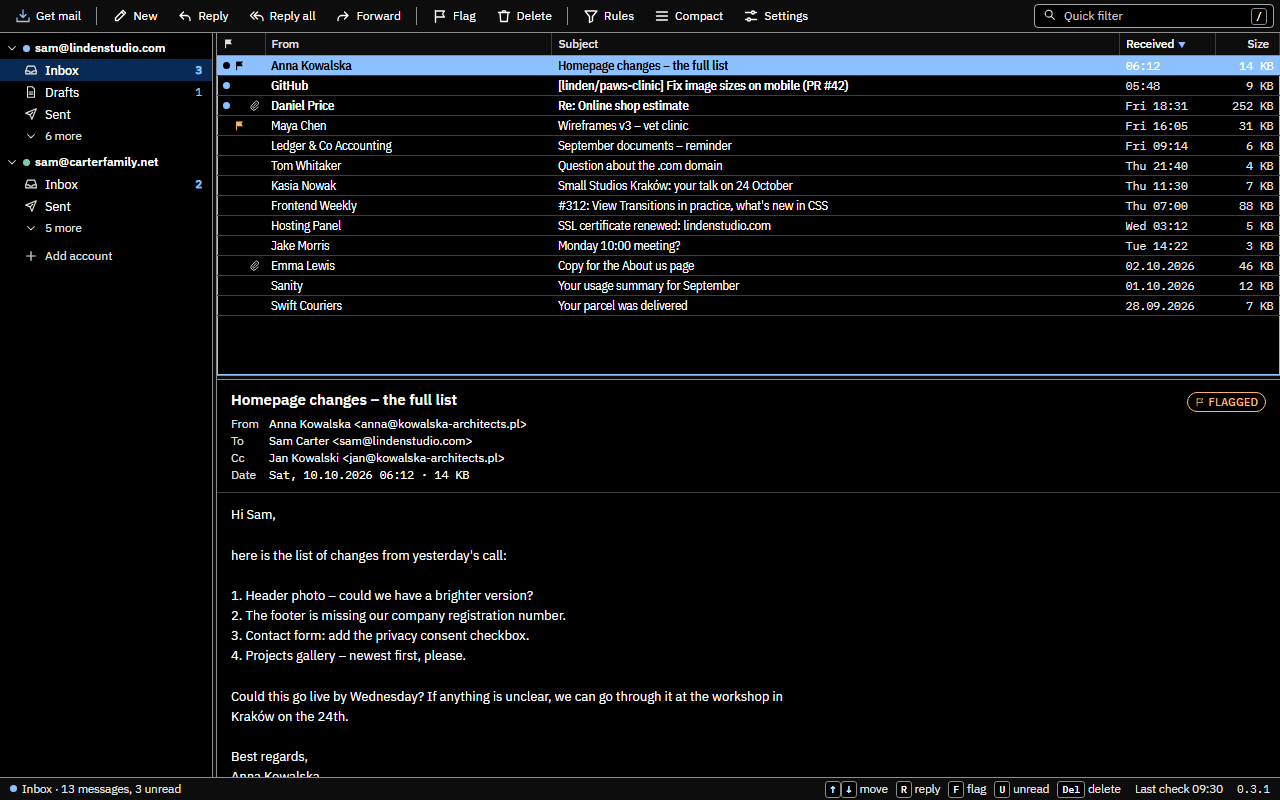This screenshot has height=800, width=1280.
Task: Open Settings from the toolbar
Action: point(775,16)
